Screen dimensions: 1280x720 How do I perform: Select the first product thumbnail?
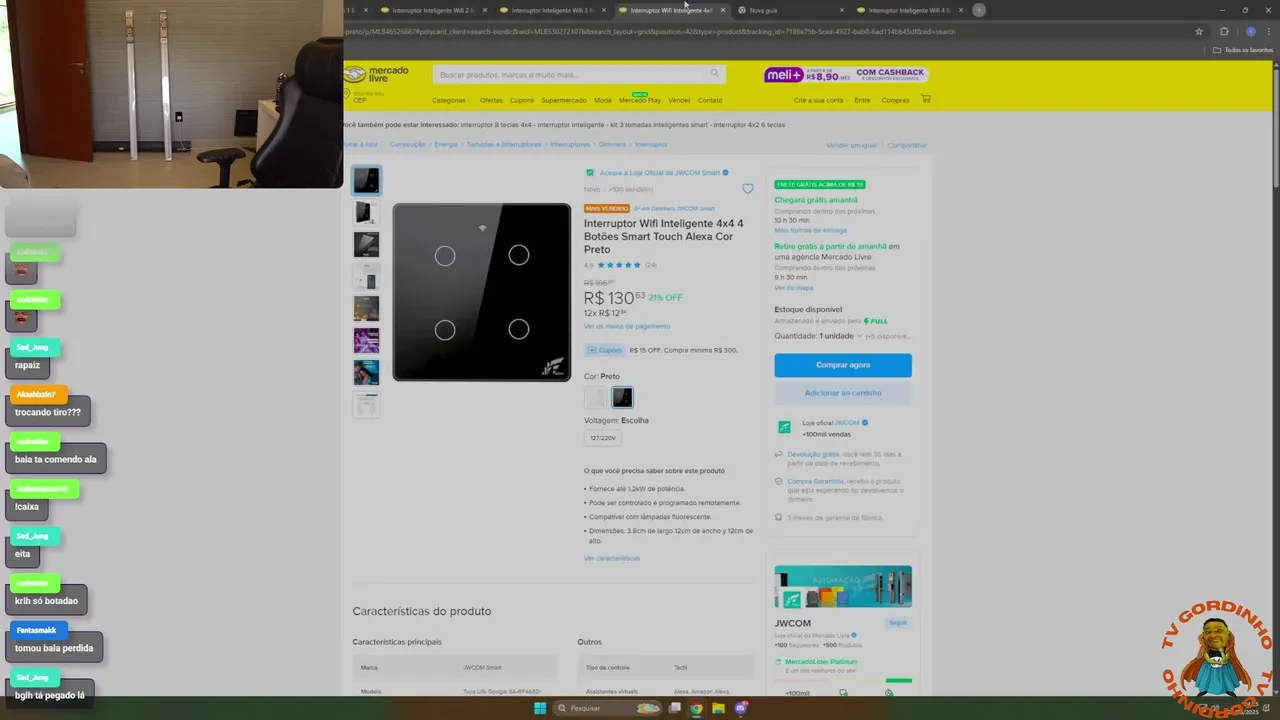(366, 180)
